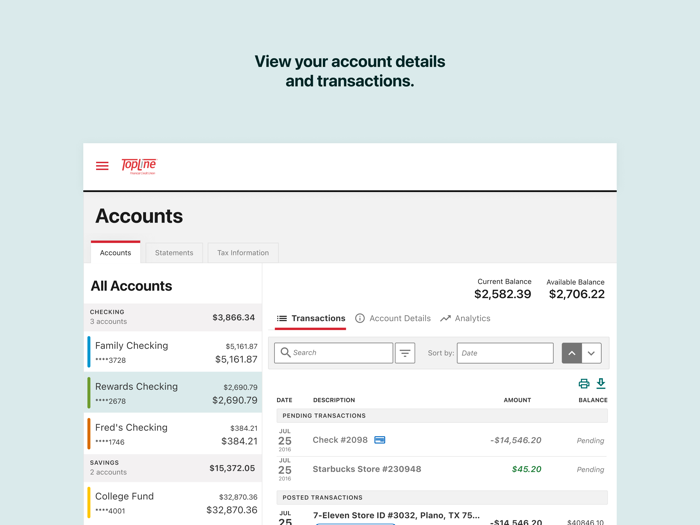This screenshot has height=525, width=700.
Task: Click the Date column header
Action: click(x=284, y=400)
